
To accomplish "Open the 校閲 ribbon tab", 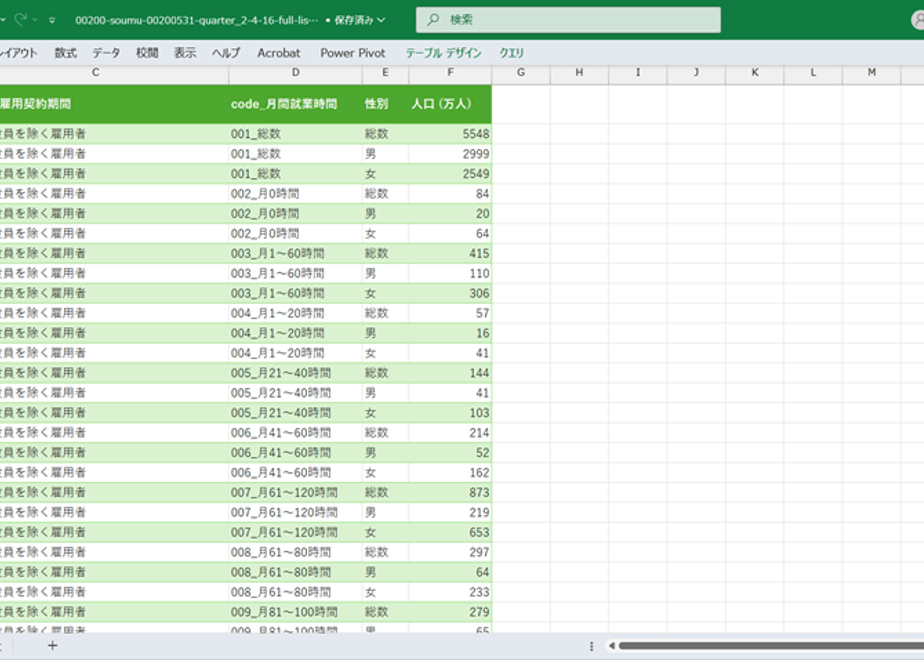I will coord(147,53).
